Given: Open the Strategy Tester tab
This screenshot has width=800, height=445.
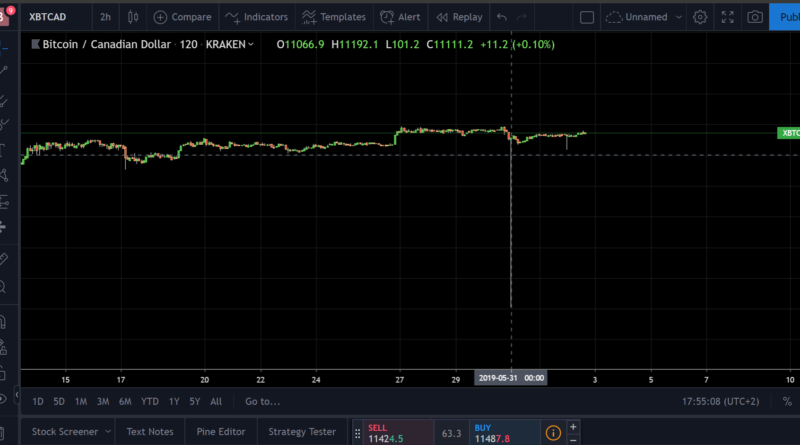Looking at the screenshot, I should pos(301,432).
